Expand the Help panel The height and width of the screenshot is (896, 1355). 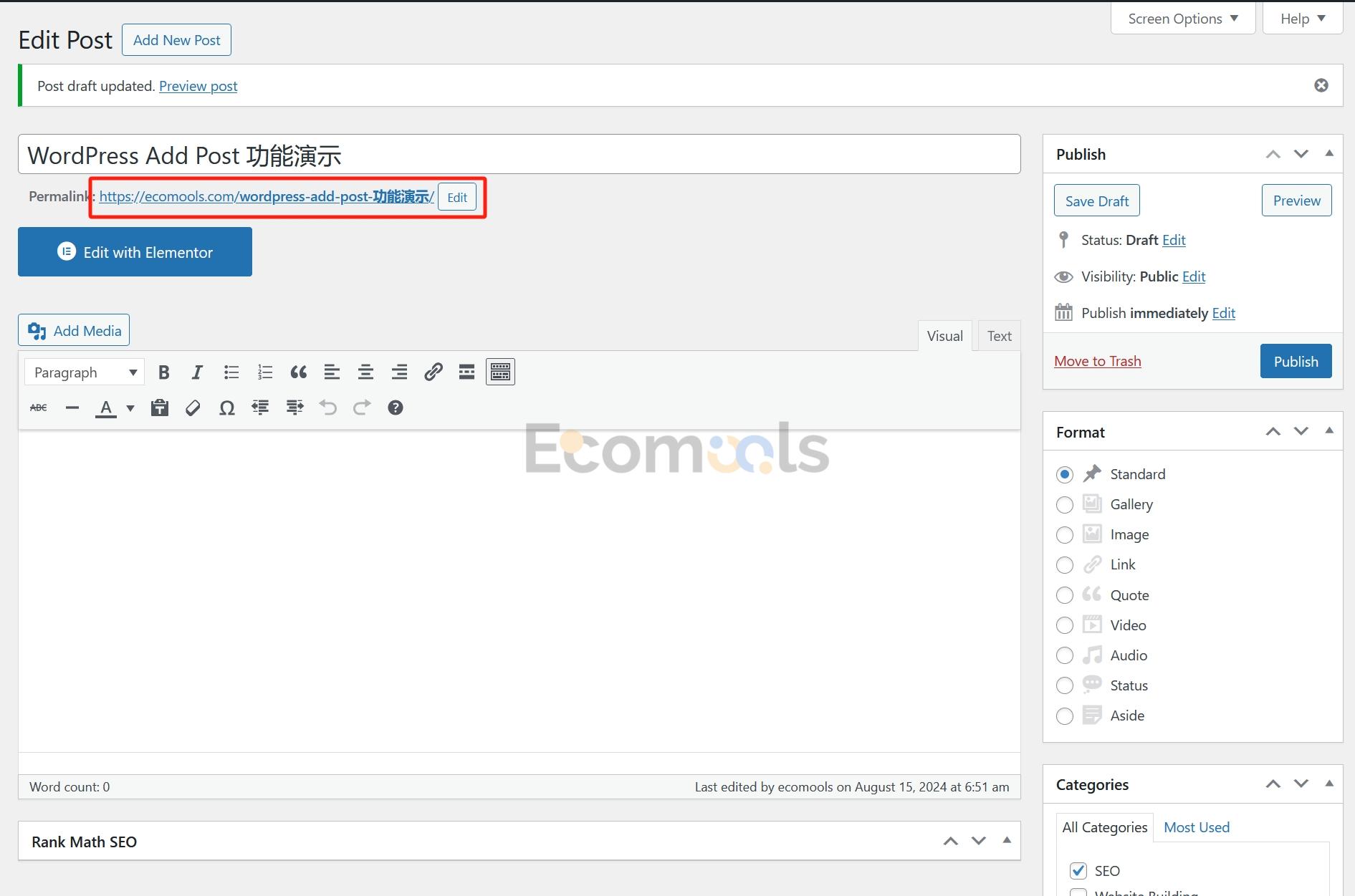[1303, 19]
